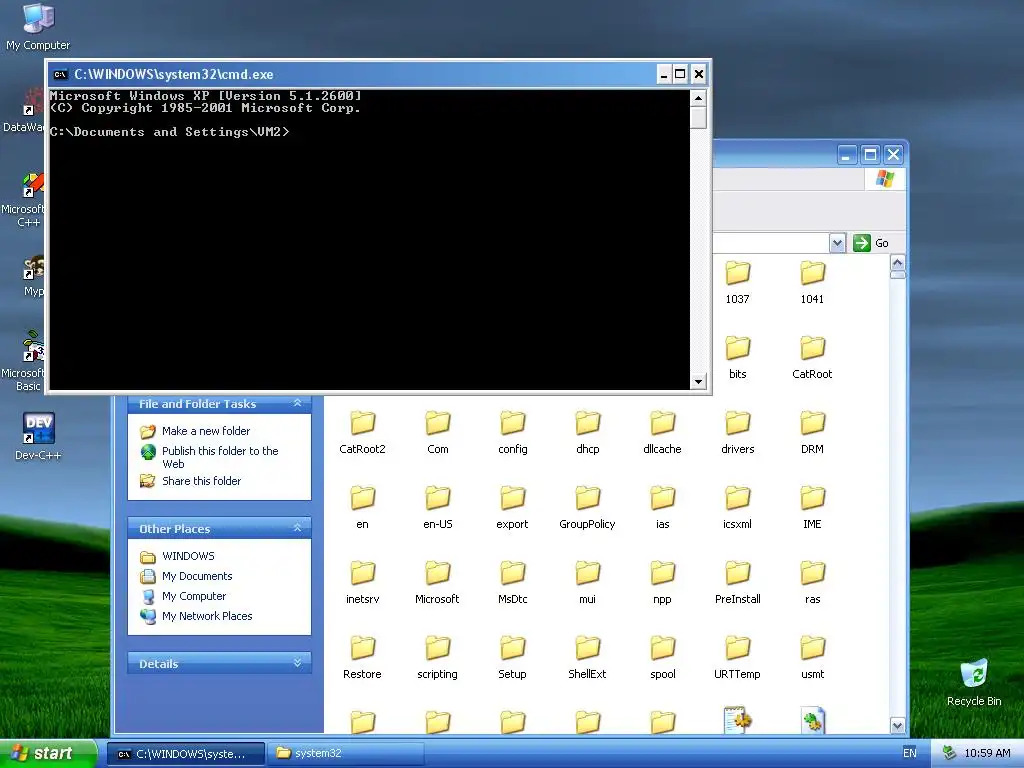1024x768 pixels.
Task: Select the Recycle Bin desktop icon
Action: [x=974, y=683]
